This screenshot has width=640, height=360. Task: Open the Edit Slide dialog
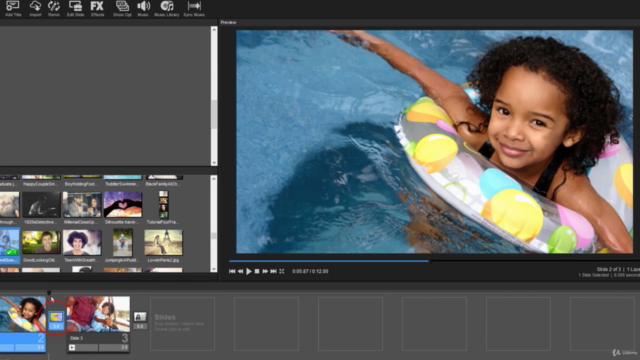(x=76, y=8)
